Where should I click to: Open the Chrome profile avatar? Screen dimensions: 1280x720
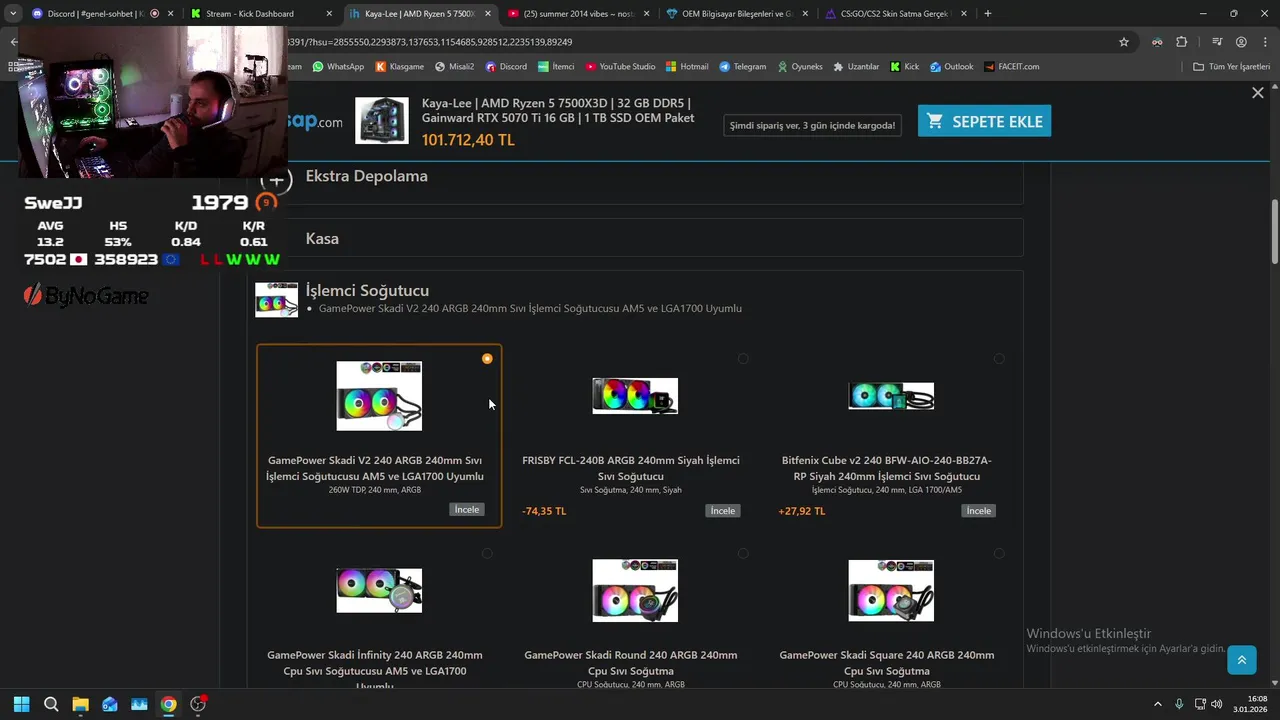click(1241, 42)
